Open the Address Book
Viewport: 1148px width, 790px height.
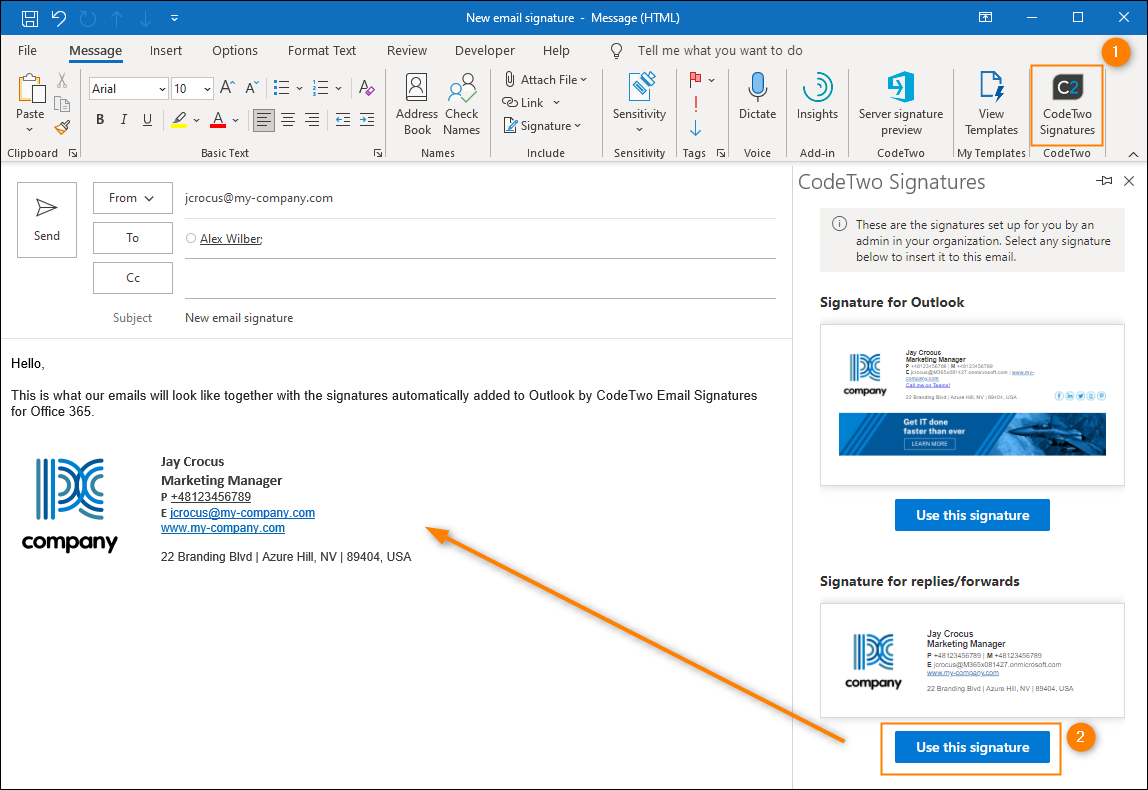coord(417,105)
